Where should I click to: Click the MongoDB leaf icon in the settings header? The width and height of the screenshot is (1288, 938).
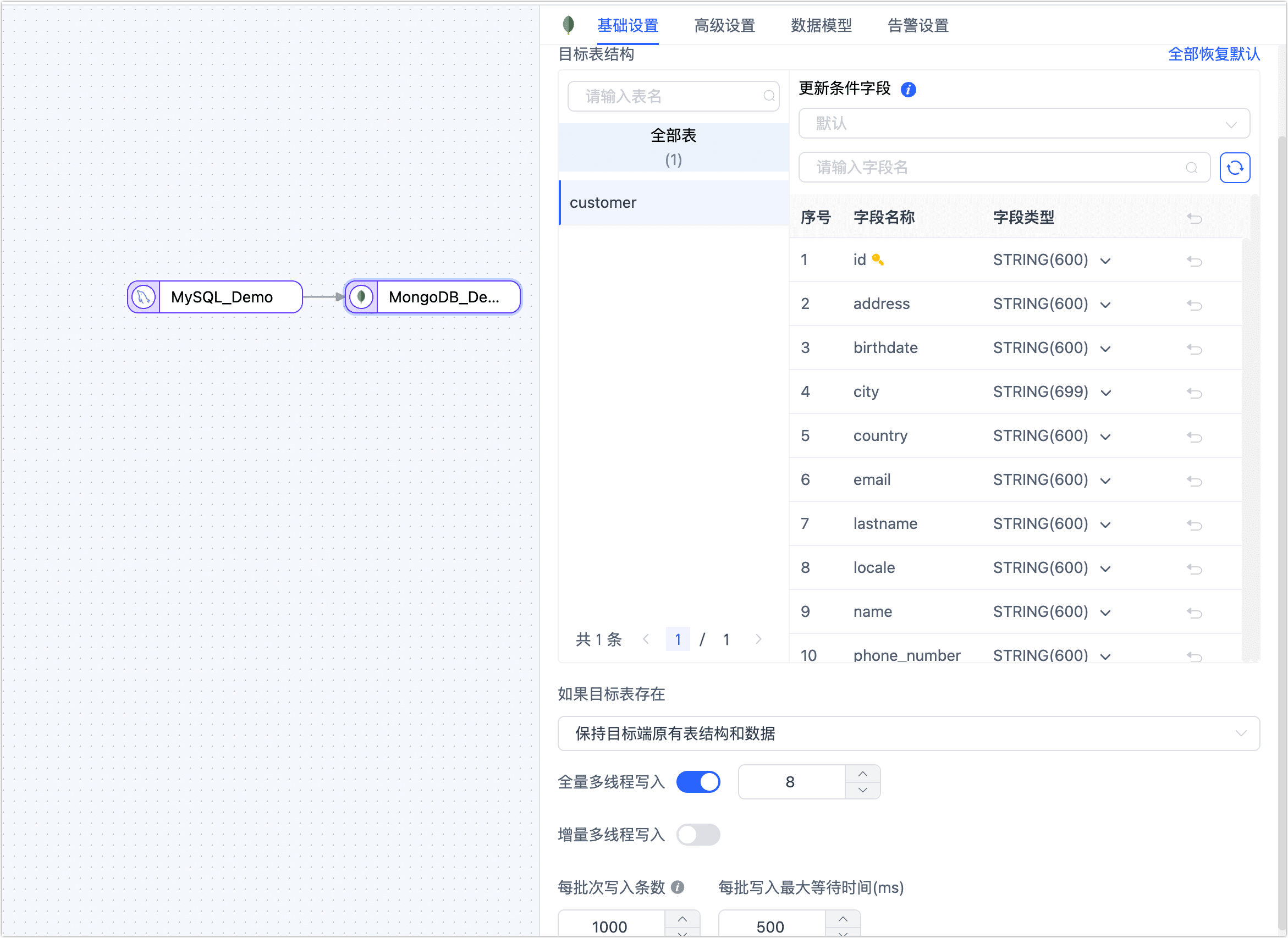568,25
